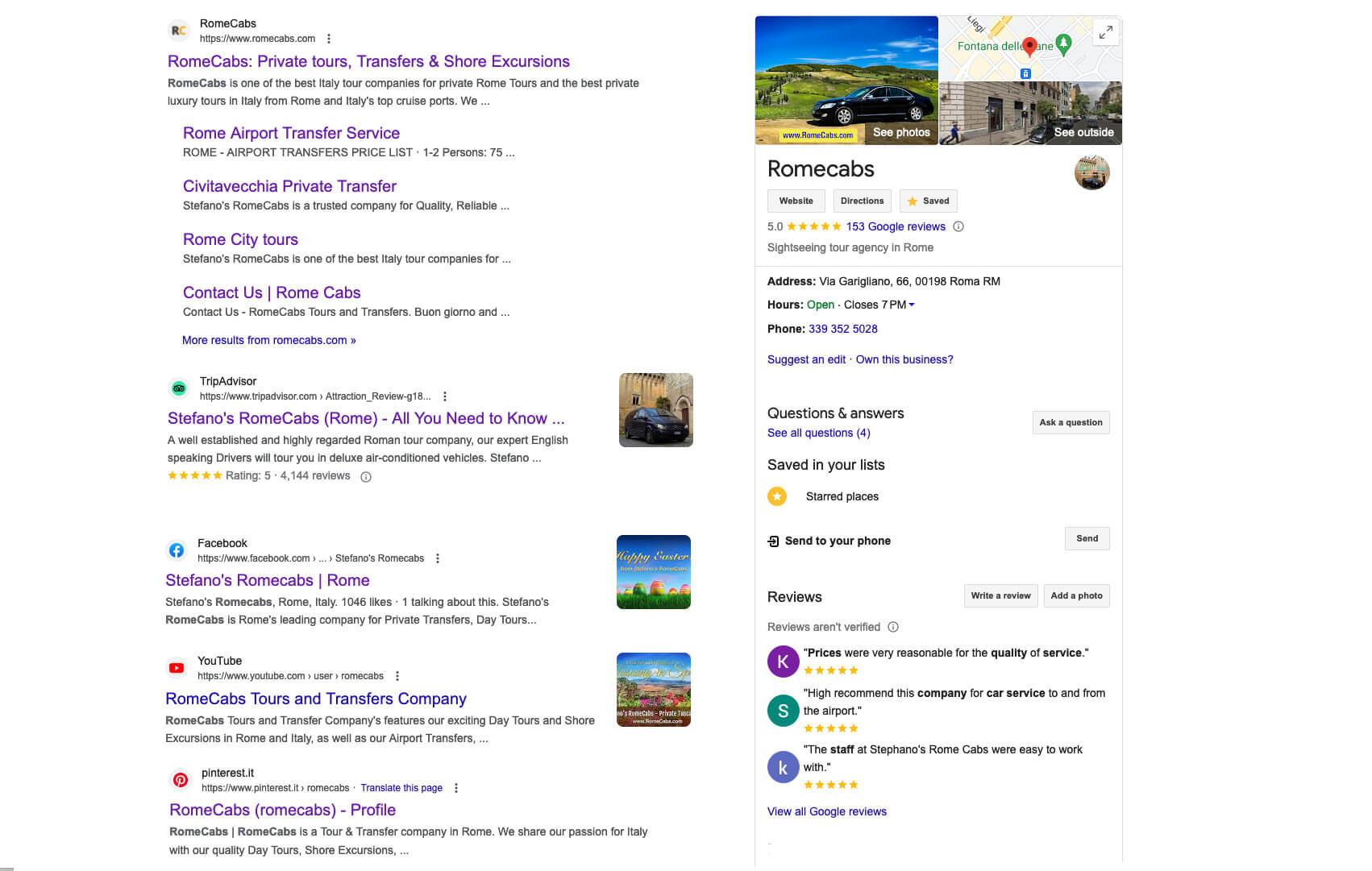Open the See photos thumbnail
The width and height of the screenshot is (1372, 871).
click(846, 80)
